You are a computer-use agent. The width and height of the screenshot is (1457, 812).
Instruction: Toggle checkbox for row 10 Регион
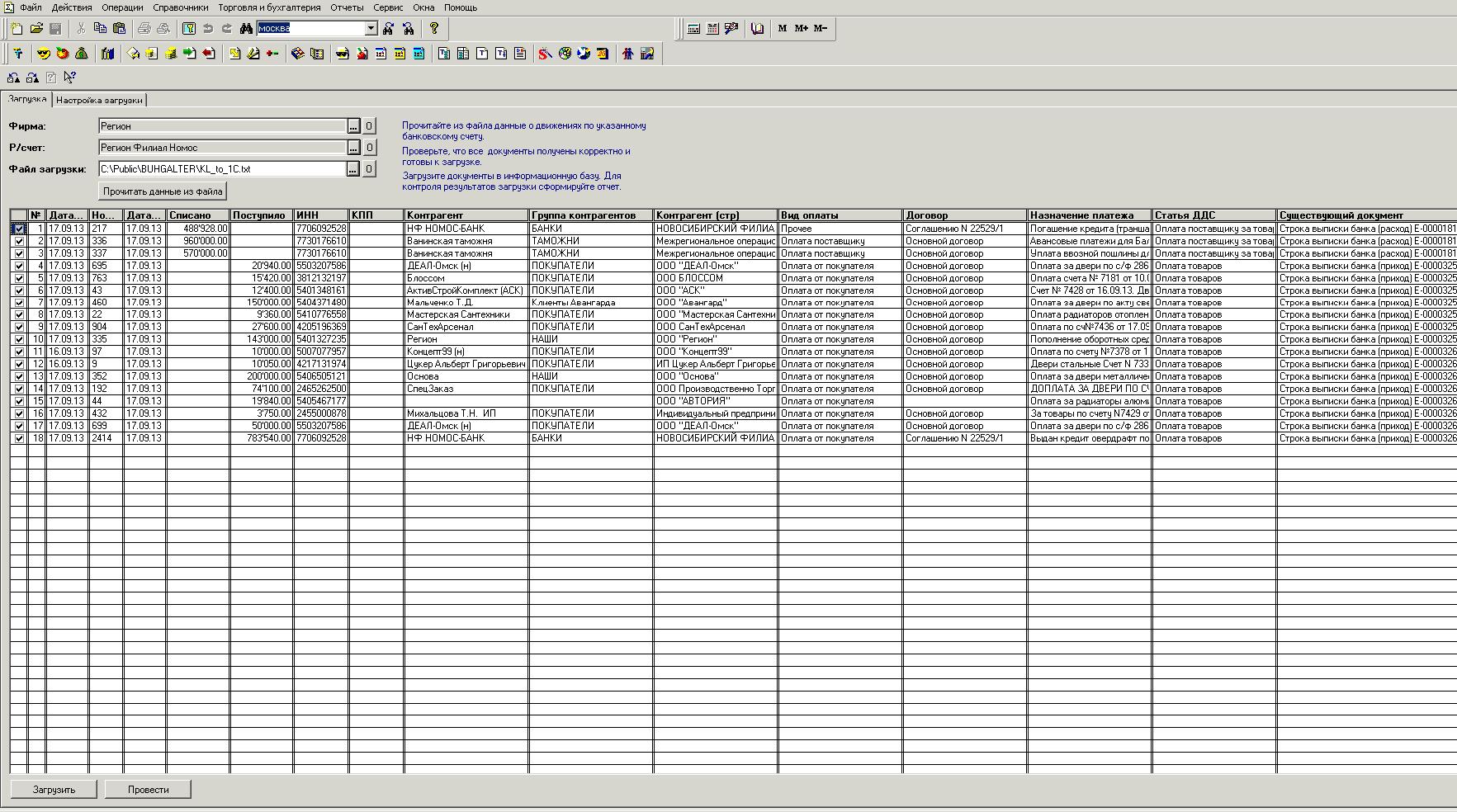point(19,339)
